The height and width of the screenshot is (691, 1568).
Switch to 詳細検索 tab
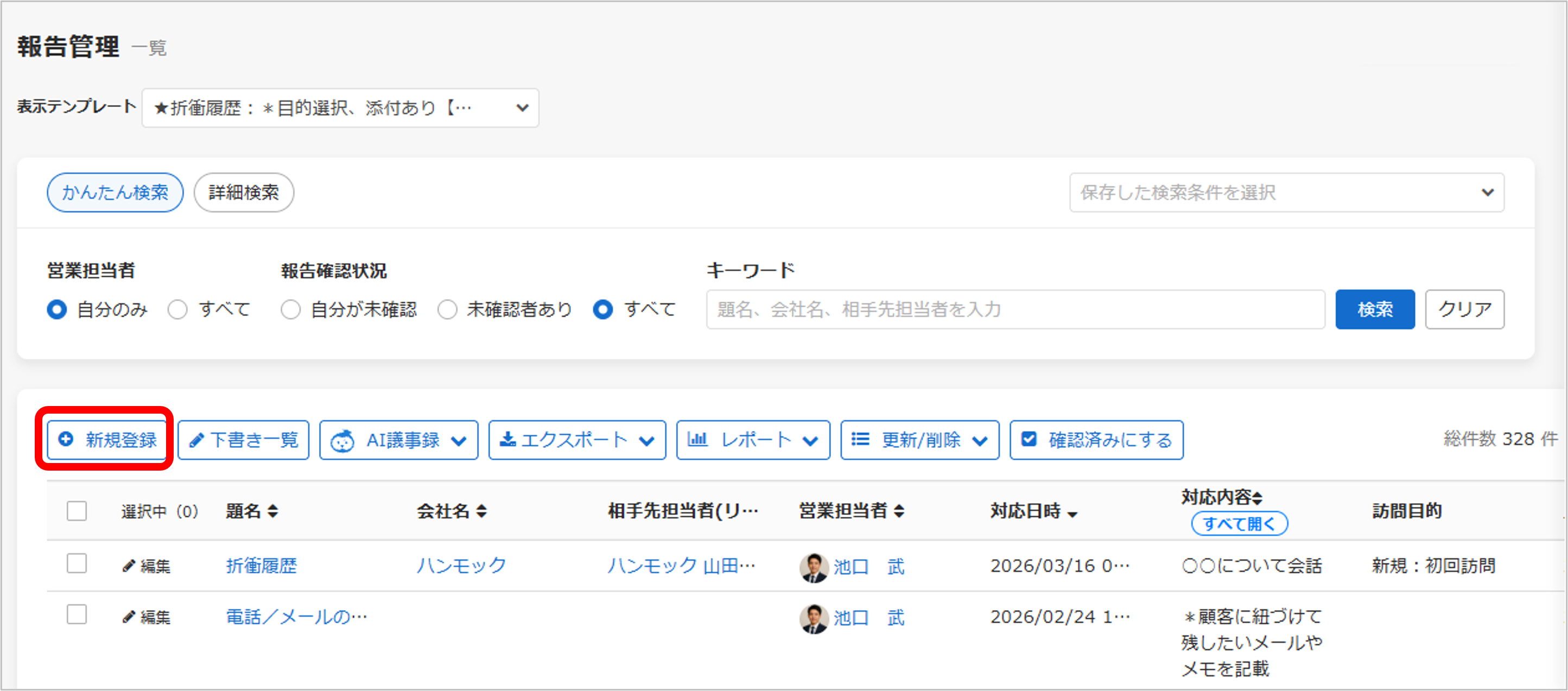click(244, 192)
